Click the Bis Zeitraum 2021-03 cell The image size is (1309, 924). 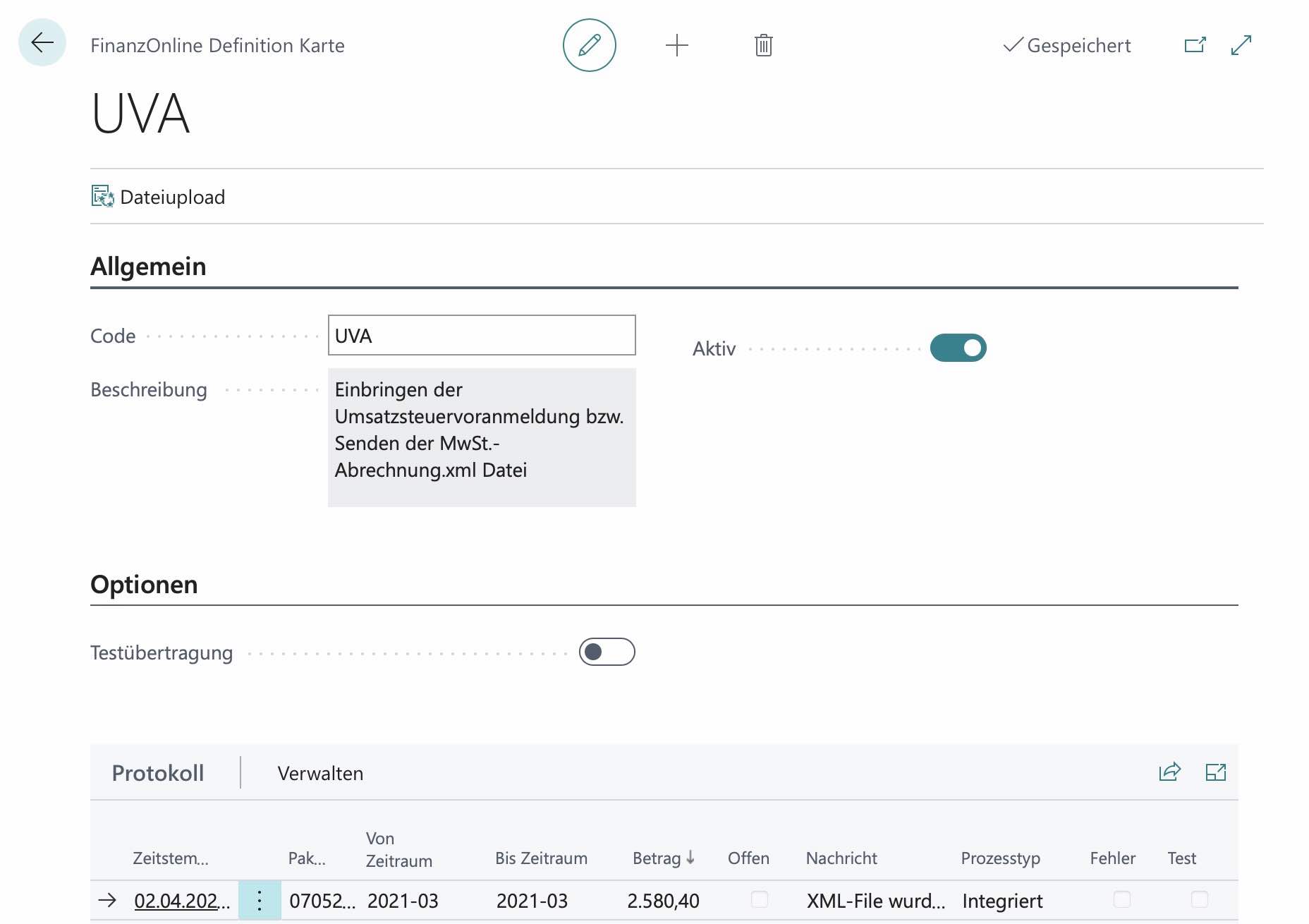click(x=532, y=901)
